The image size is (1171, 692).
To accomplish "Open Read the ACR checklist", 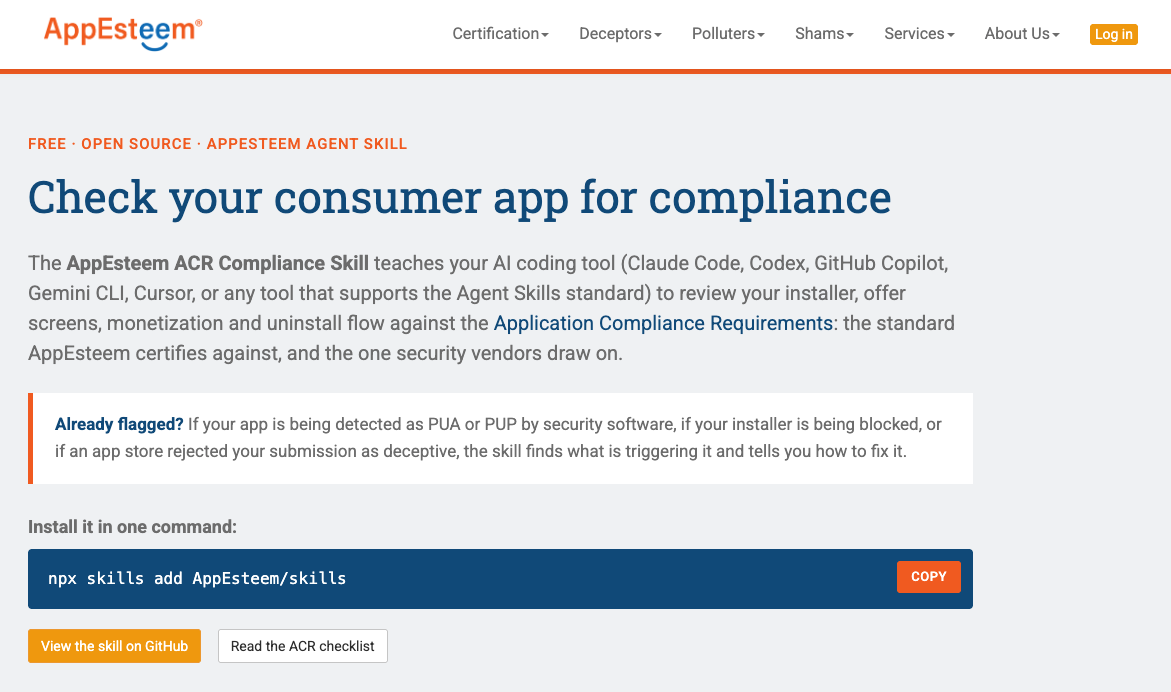I will point(302,646).
